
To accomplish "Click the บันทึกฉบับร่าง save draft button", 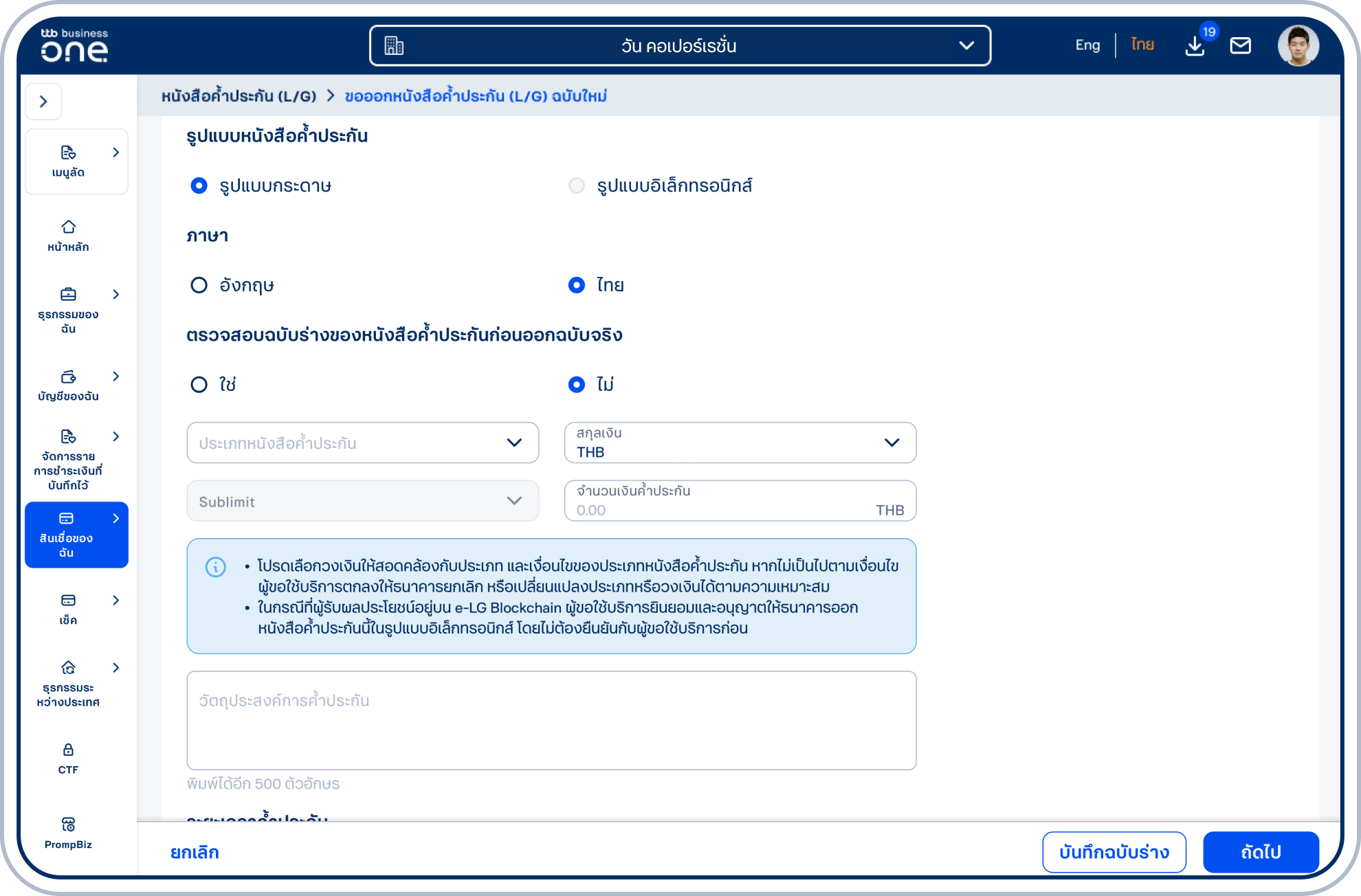I will tap(1114, 852).
